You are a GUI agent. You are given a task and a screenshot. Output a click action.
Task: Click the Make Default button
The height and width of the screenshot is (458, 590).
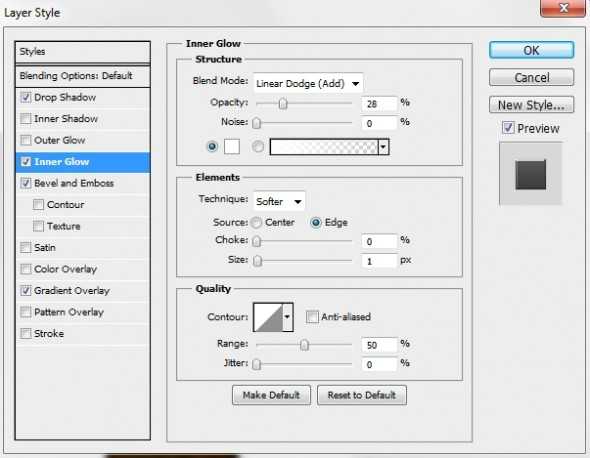pos(271,395)
